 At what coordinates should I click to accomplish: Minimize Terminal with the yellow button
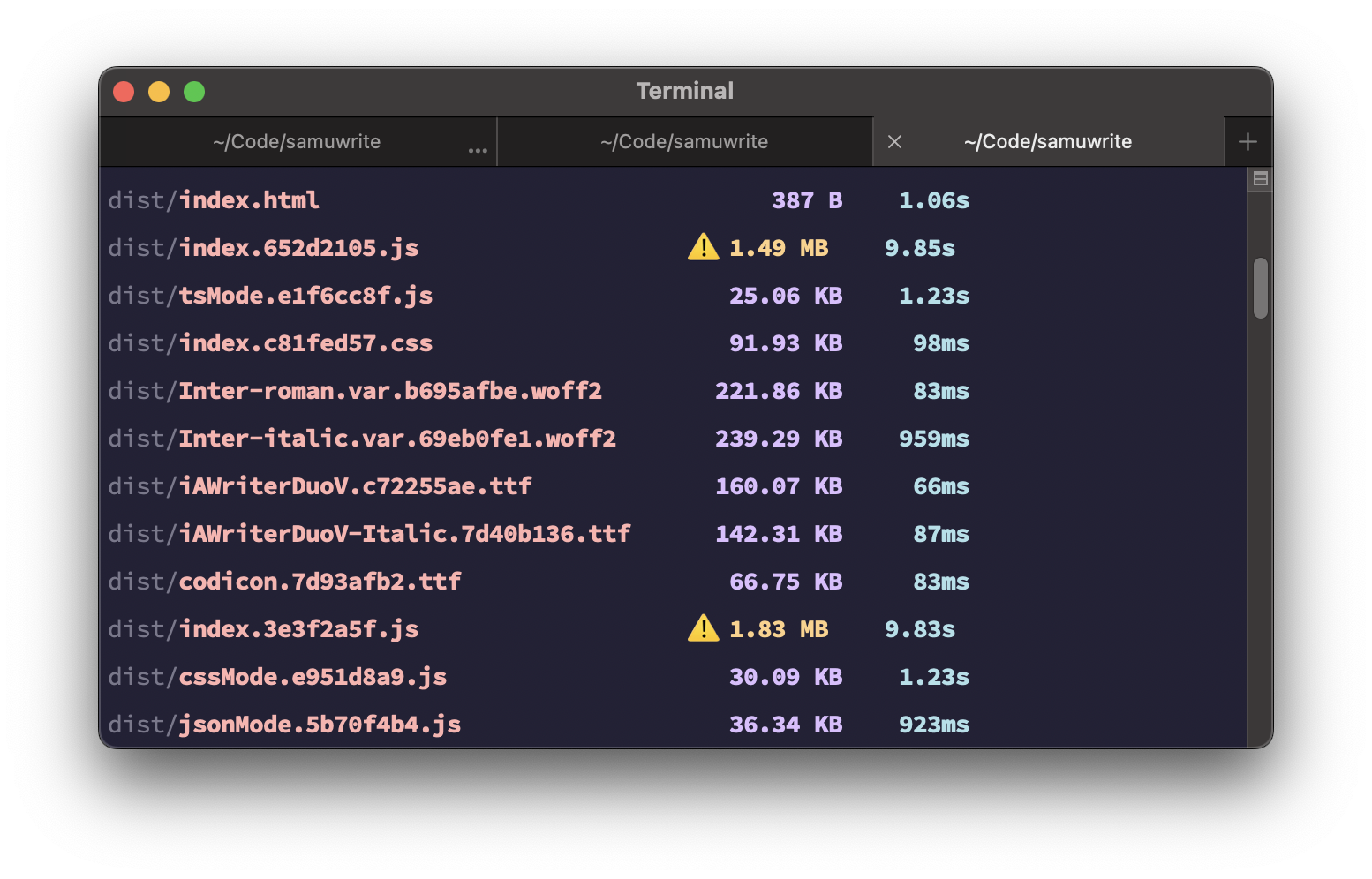159,92
